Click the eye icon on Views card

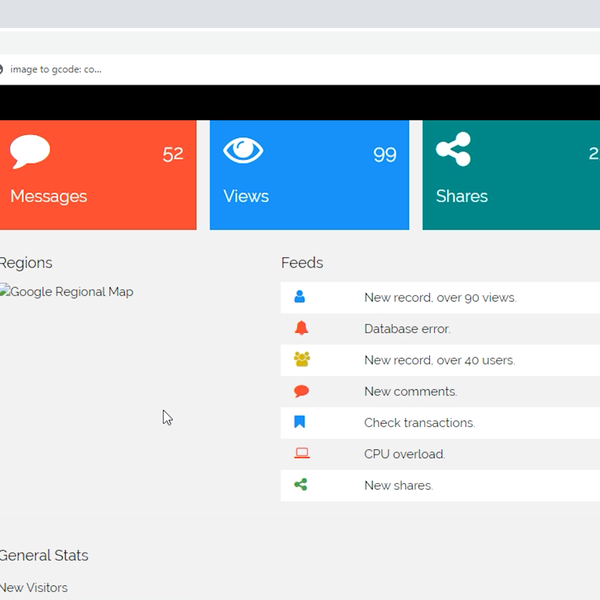click(x=243, y=151)
